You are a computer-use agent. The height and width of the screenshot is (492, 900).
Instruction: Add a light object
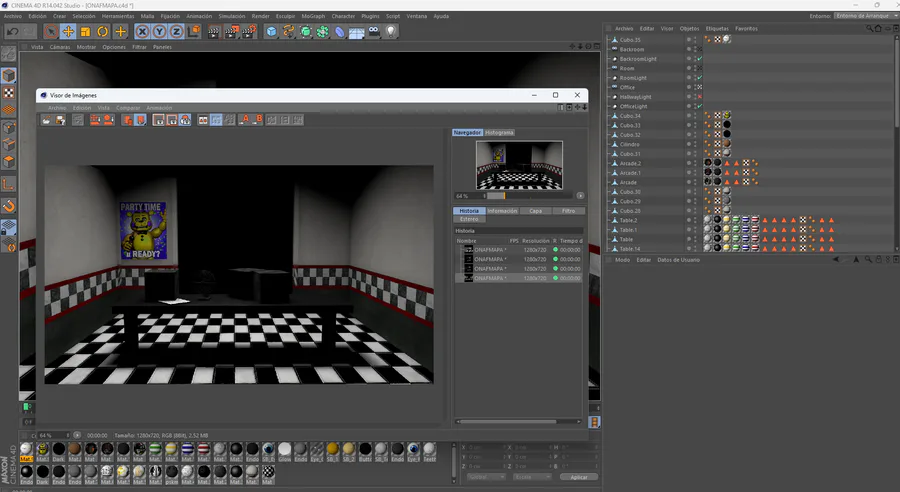(x=391, y=32)
